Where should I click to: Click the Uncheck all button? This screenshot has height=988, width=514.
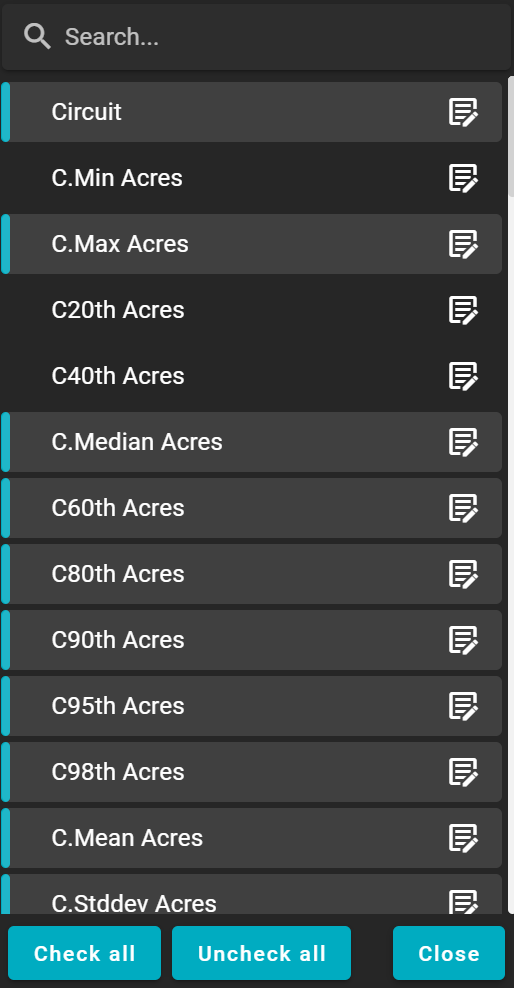(x=261, y=953)
